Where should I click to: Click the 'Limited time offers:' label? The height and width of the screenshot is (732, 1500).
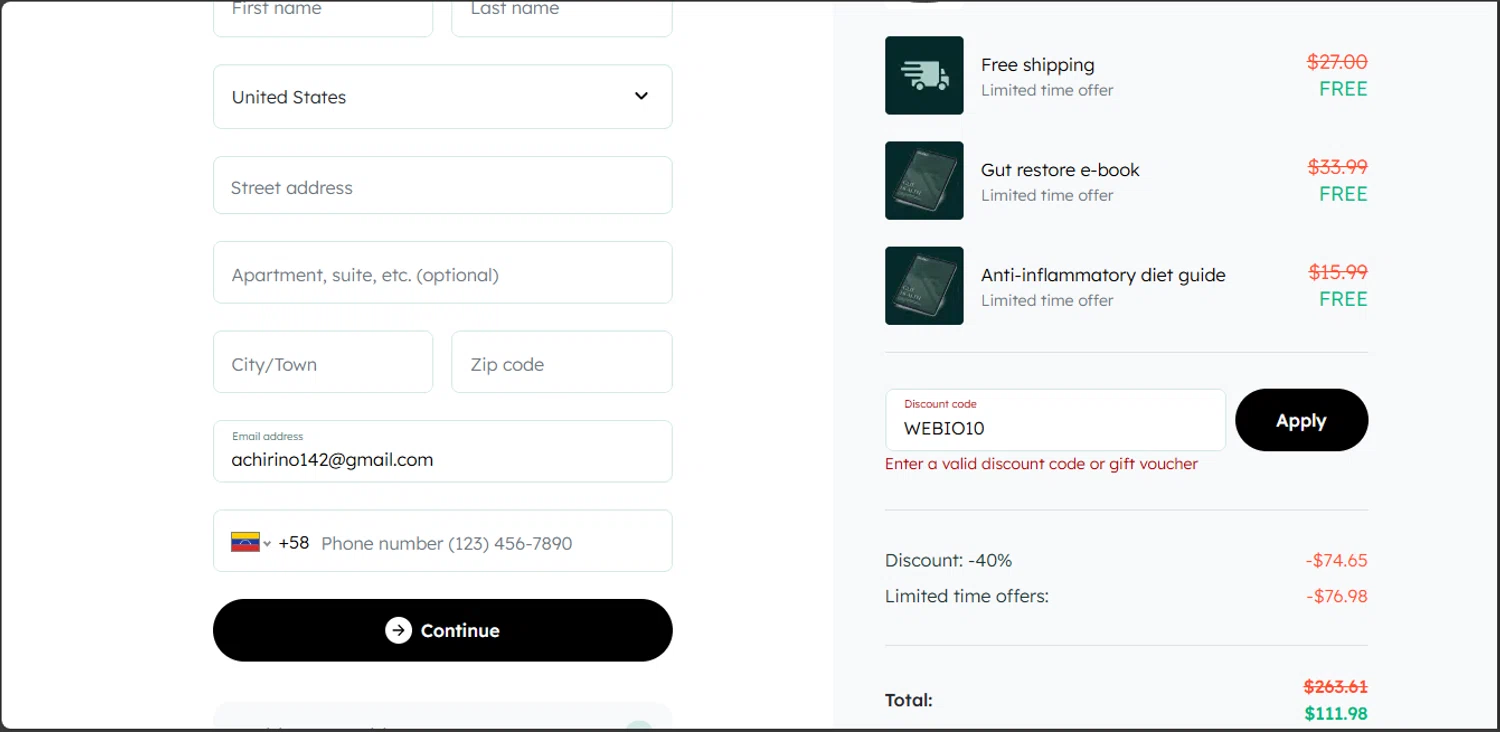tap(967, 596)
